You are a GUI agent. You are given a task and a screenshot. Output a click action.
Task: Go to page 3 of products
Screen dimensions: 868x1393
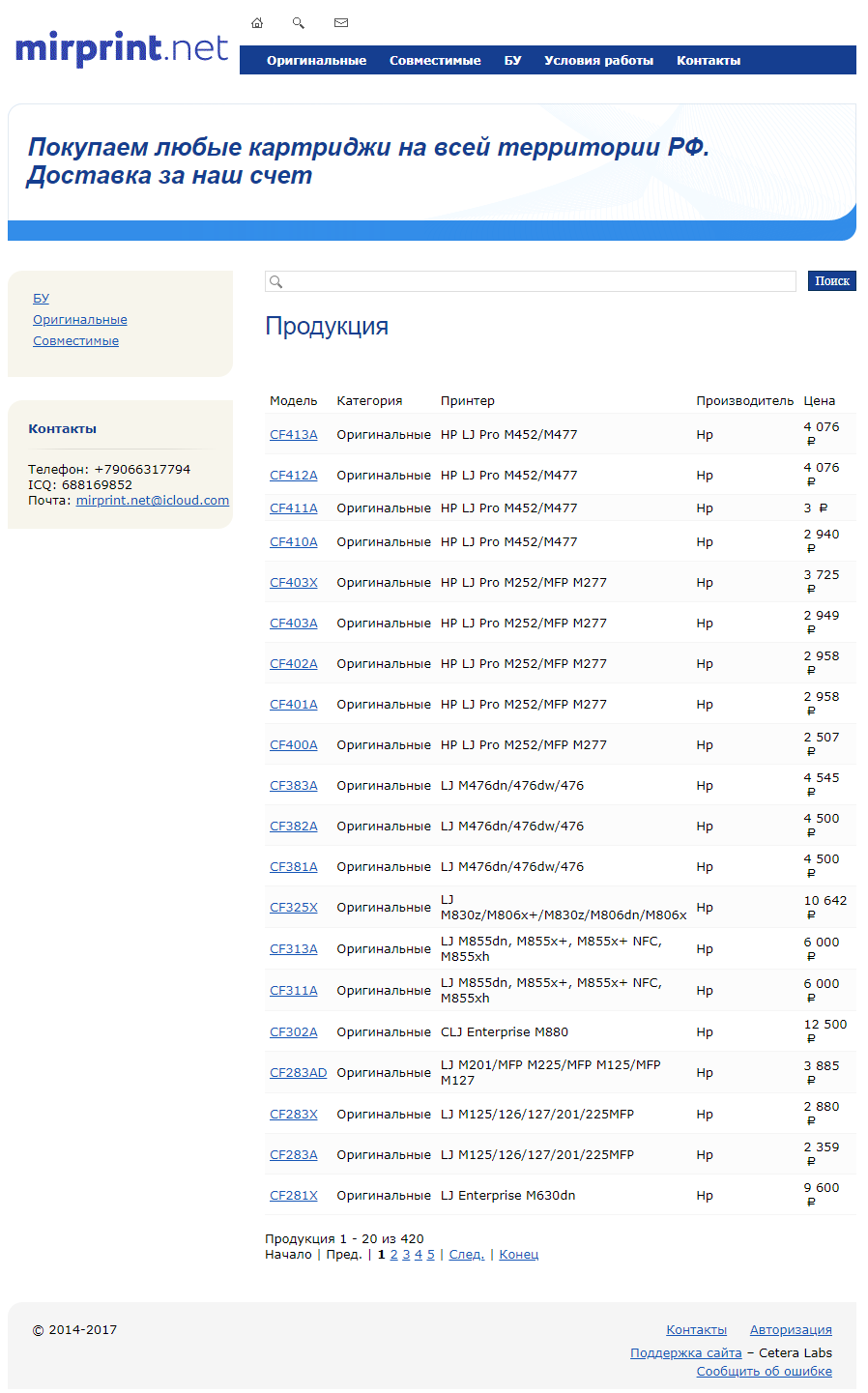click(x=406, y=1255)
